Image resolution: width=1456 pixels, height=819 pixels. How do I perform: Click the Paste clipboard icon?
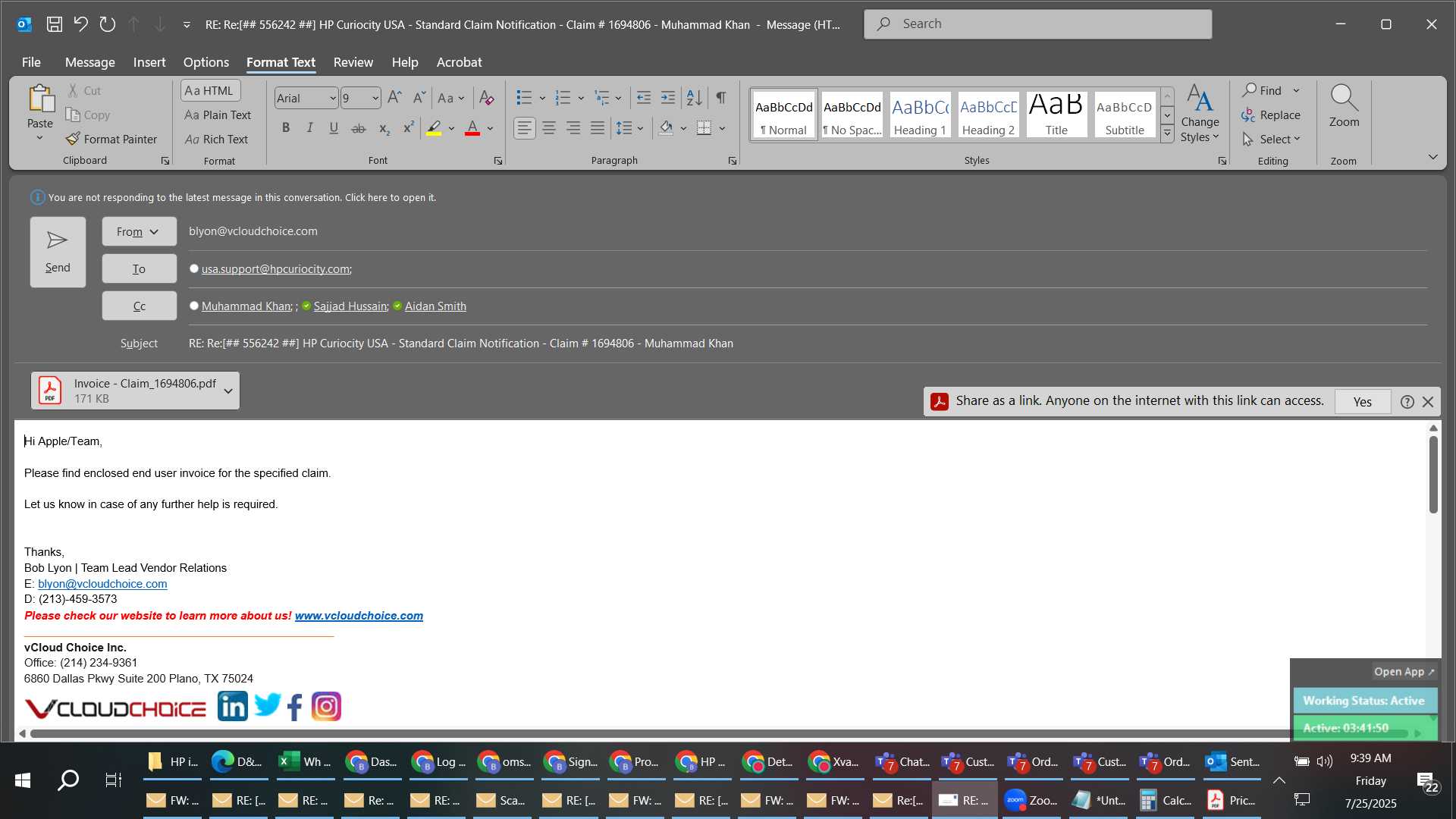point(40,99)
